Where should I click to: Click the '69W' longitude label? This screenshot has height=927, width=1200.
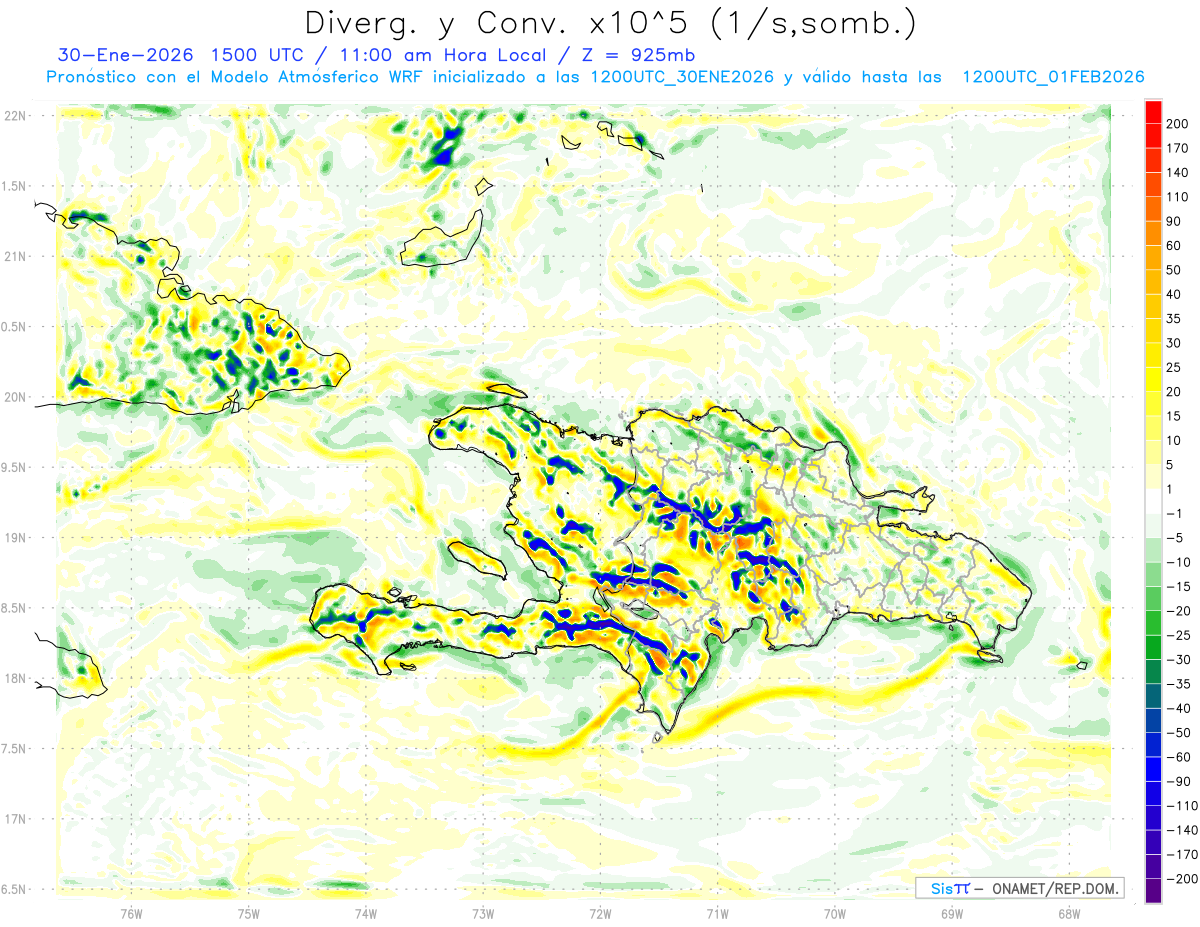[952, 913]
